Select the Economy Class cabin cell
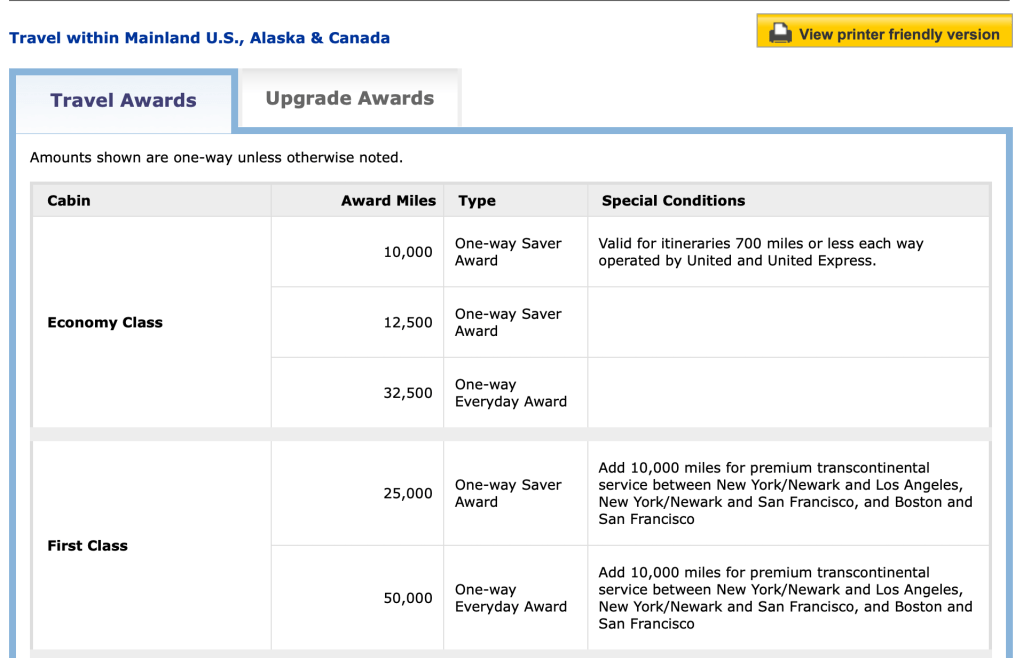This screenshot has width=1023, height=658. pos(105,322)
